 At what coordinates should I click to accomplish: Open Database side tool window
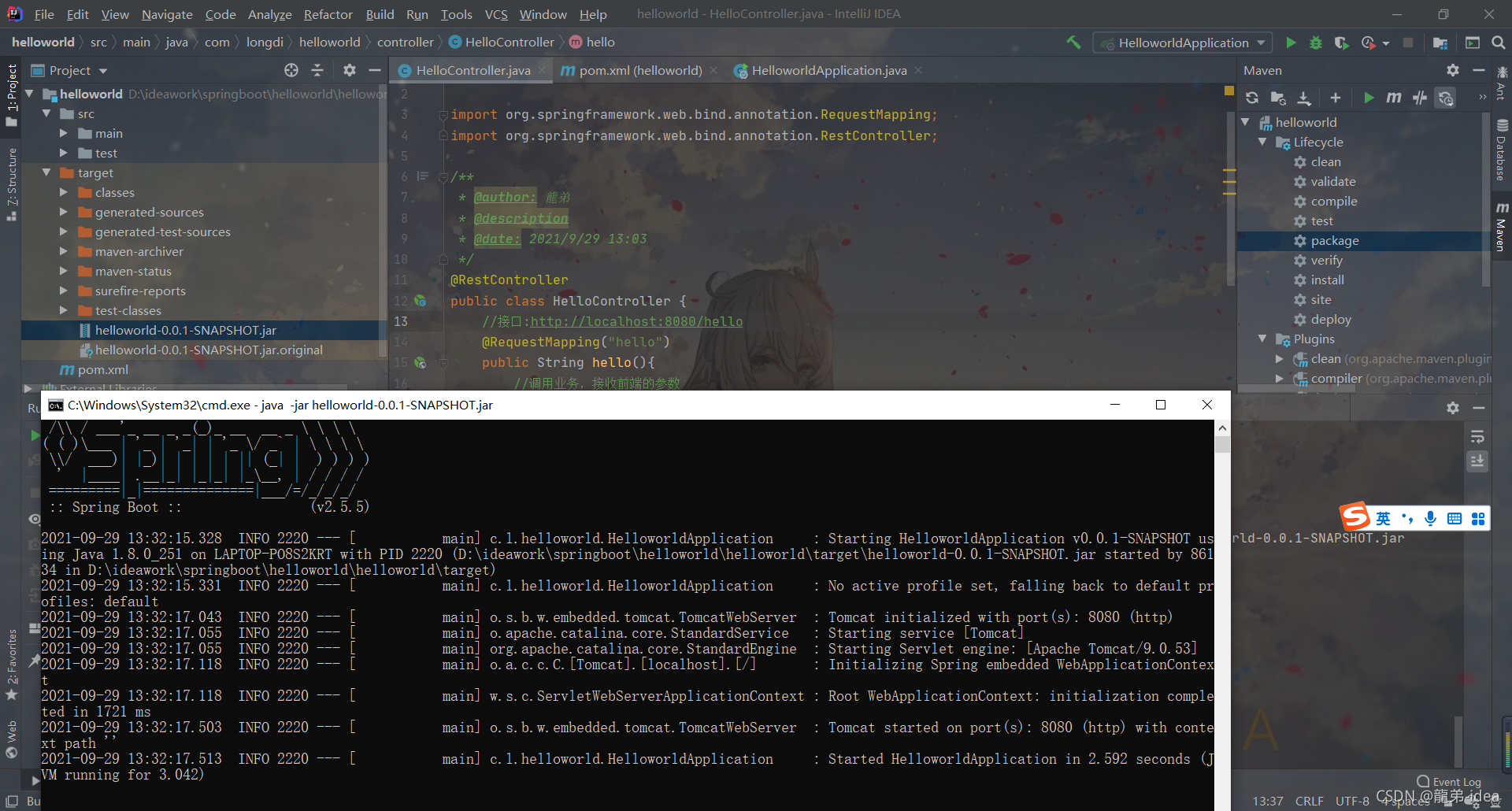[1501, 150]
